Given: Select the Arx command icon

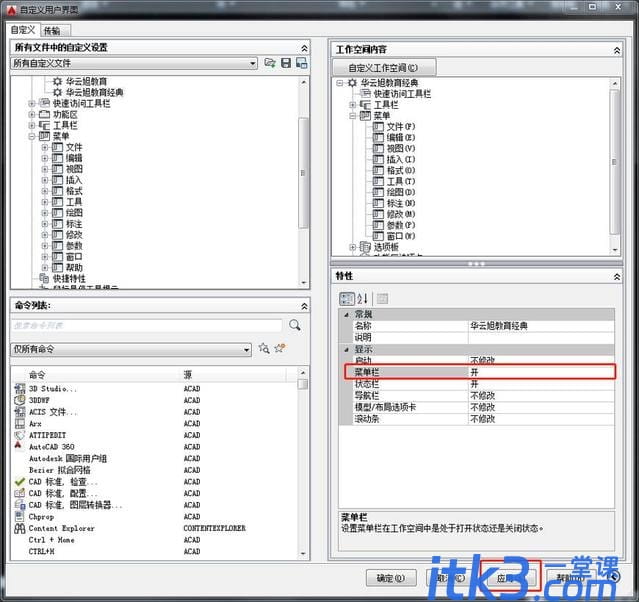Looking at the screenshot, I should pos(20,424).
